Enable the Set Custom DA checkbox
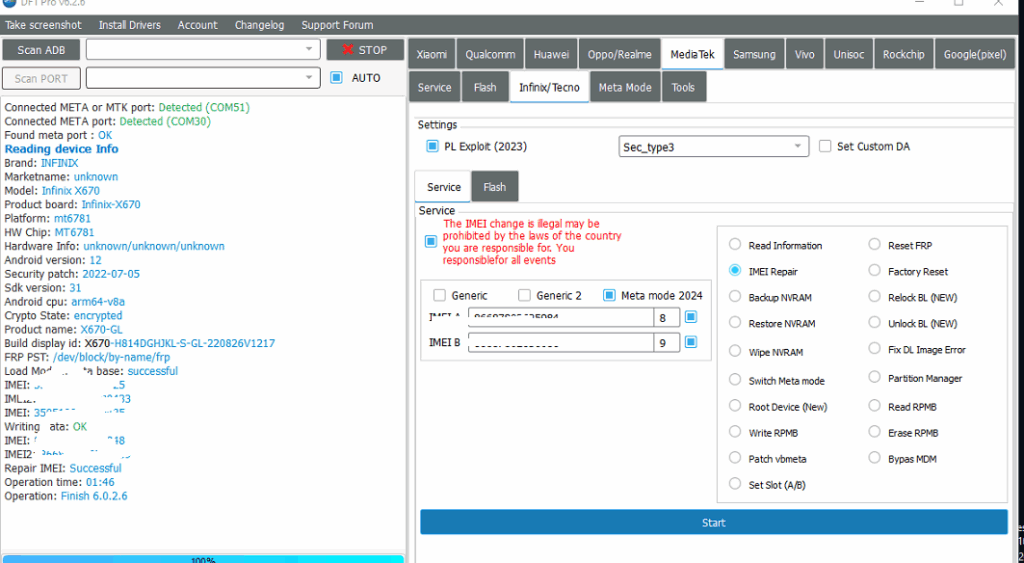 (825, 147)
